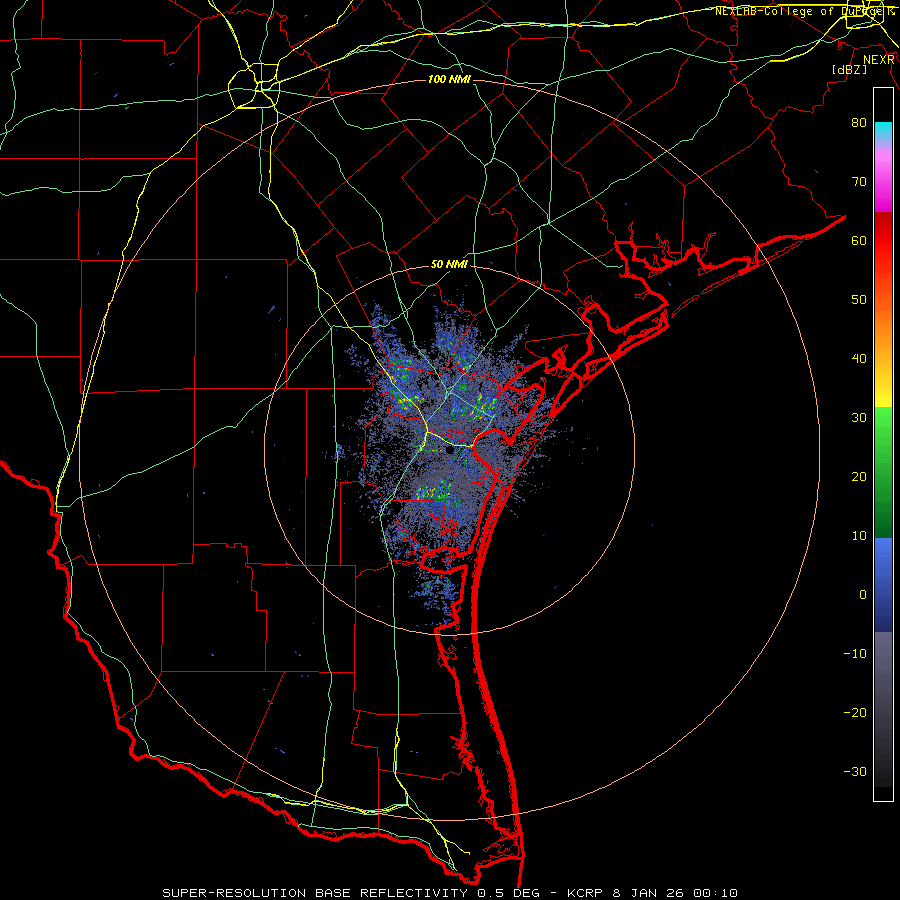This screenshot has height=900, width=900.
Task: Click the "100 NMI" range ring label
Action: [x=449, y=79]
